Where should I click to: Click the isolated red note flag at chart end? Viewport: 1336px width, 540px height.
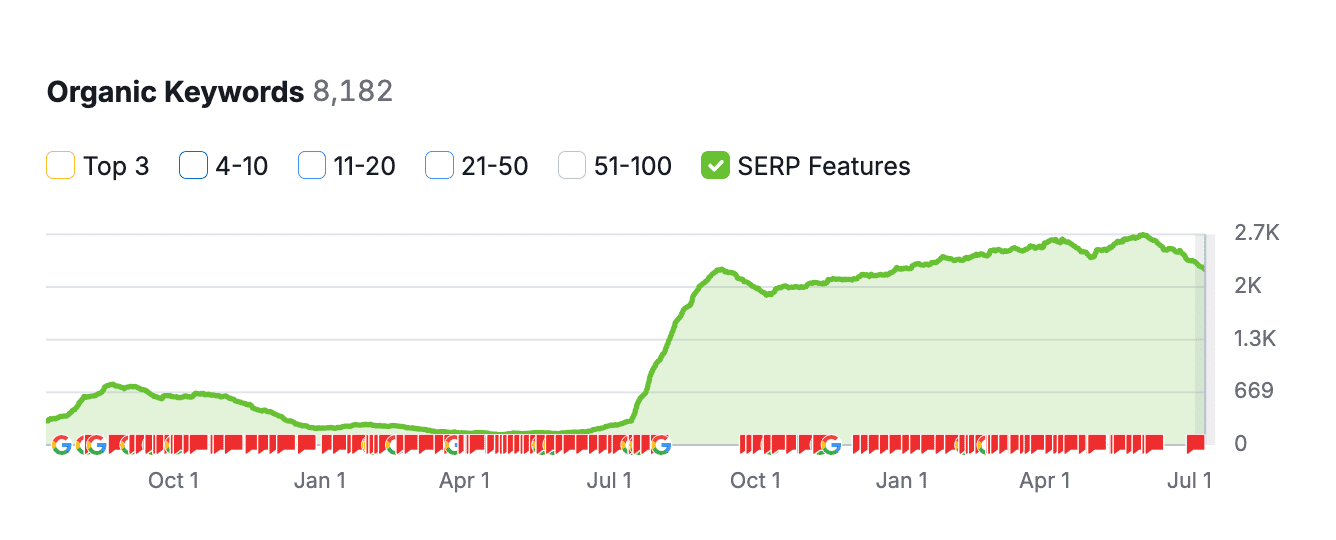click(x=1195, y=443)
